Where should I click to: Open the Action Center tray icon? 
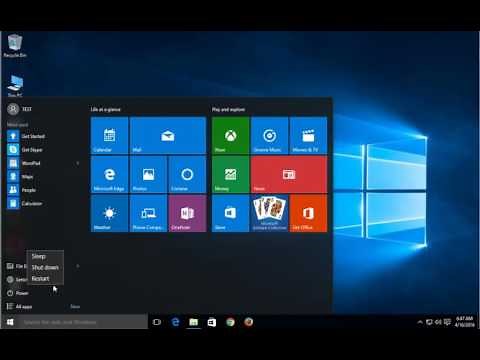(447, 322)
